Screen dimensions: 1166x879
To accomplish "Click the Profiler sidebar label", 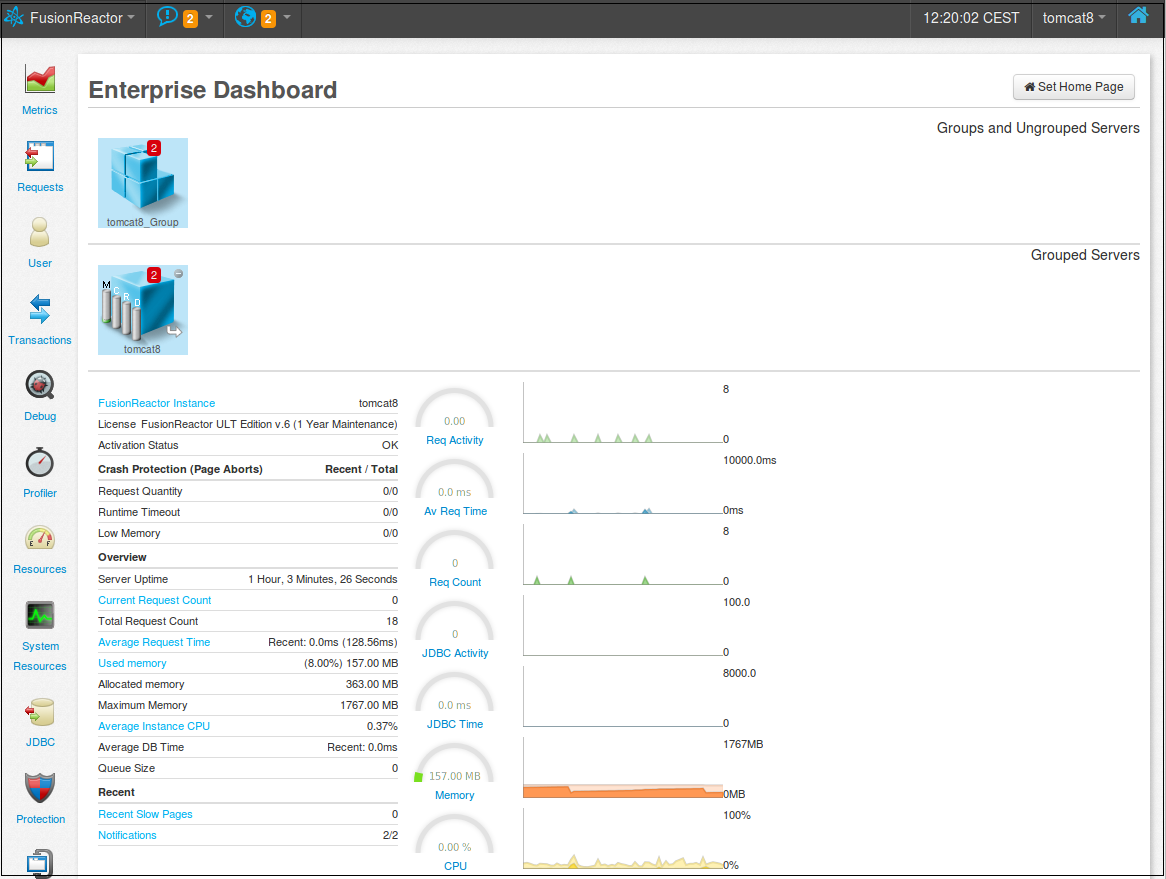I will pos(40,493).
